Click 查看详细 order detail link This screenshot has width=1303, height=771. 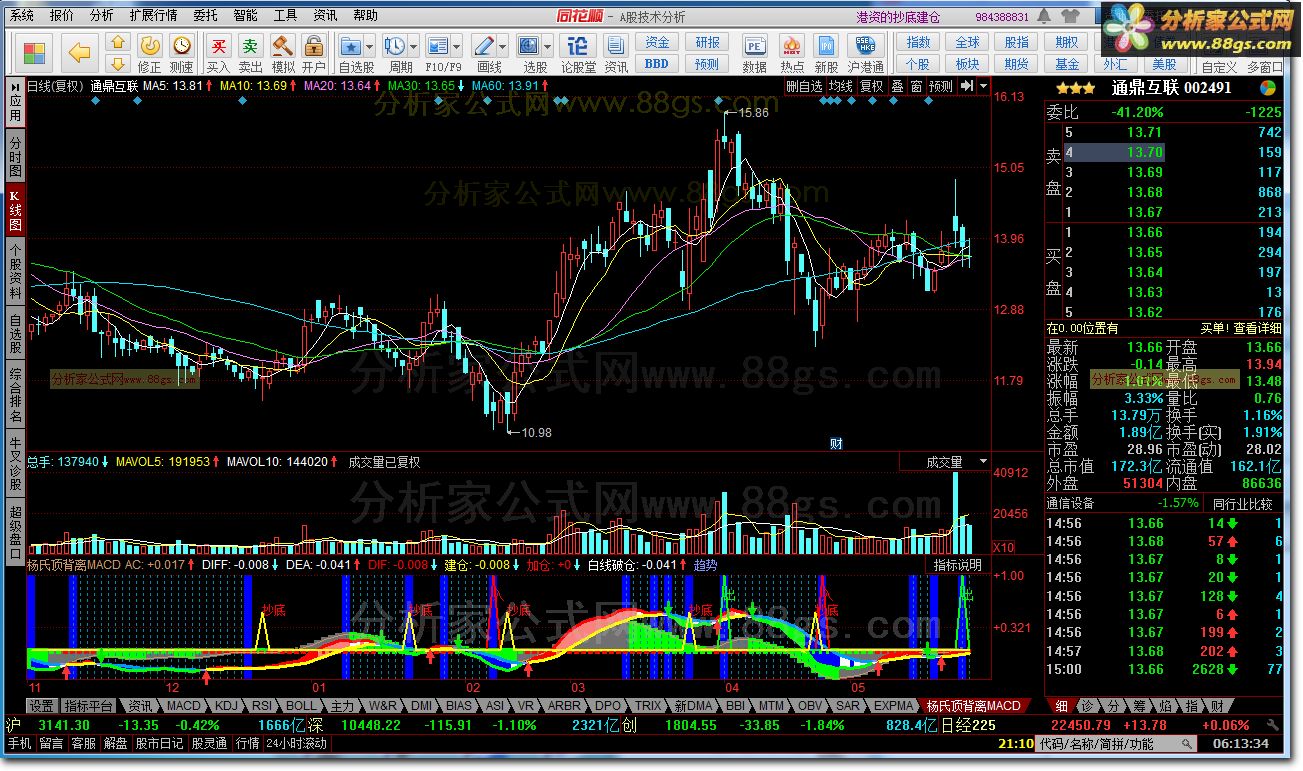[1256, 328]
